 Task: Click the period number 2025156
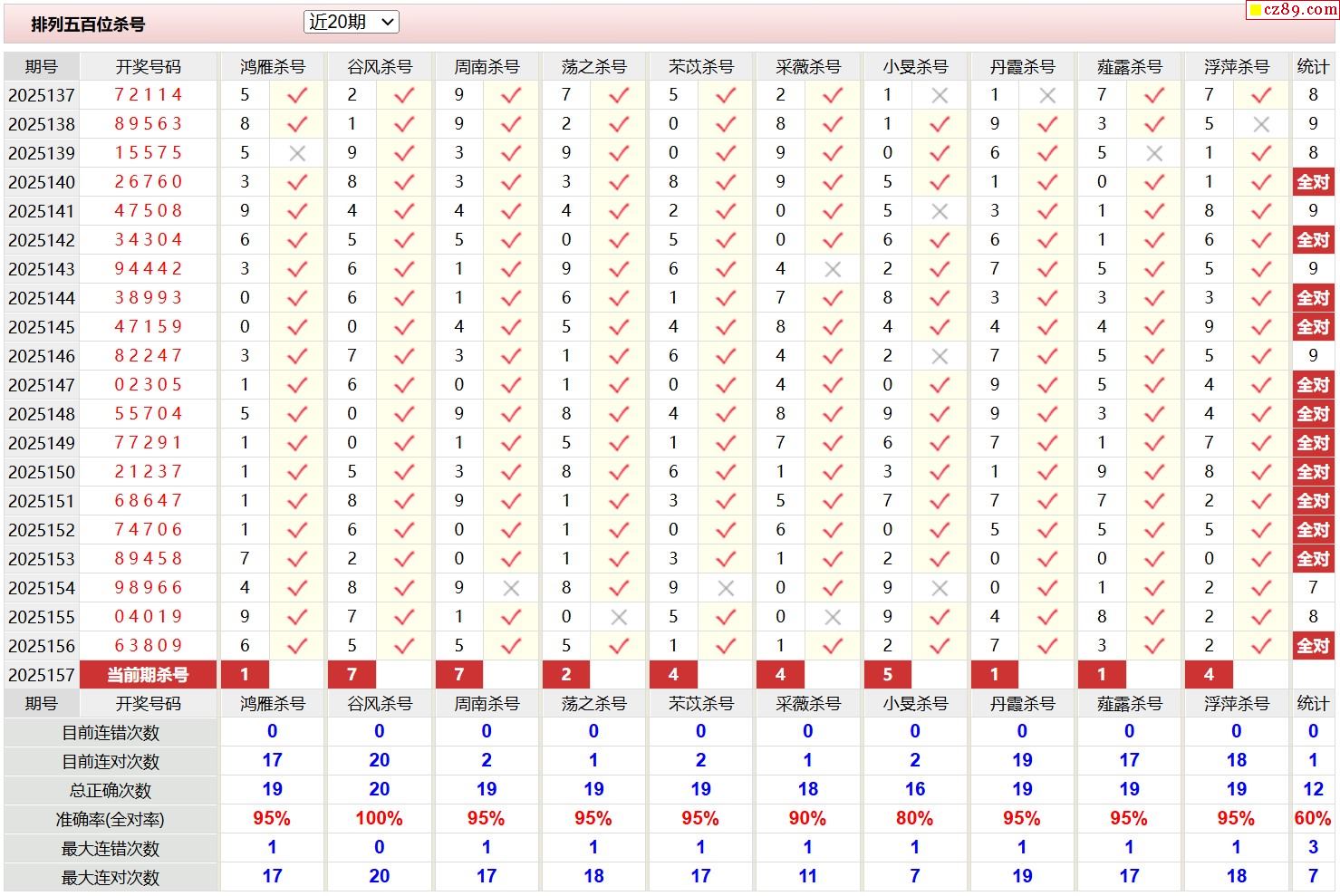pyautogui.click(x=42, y=646)
